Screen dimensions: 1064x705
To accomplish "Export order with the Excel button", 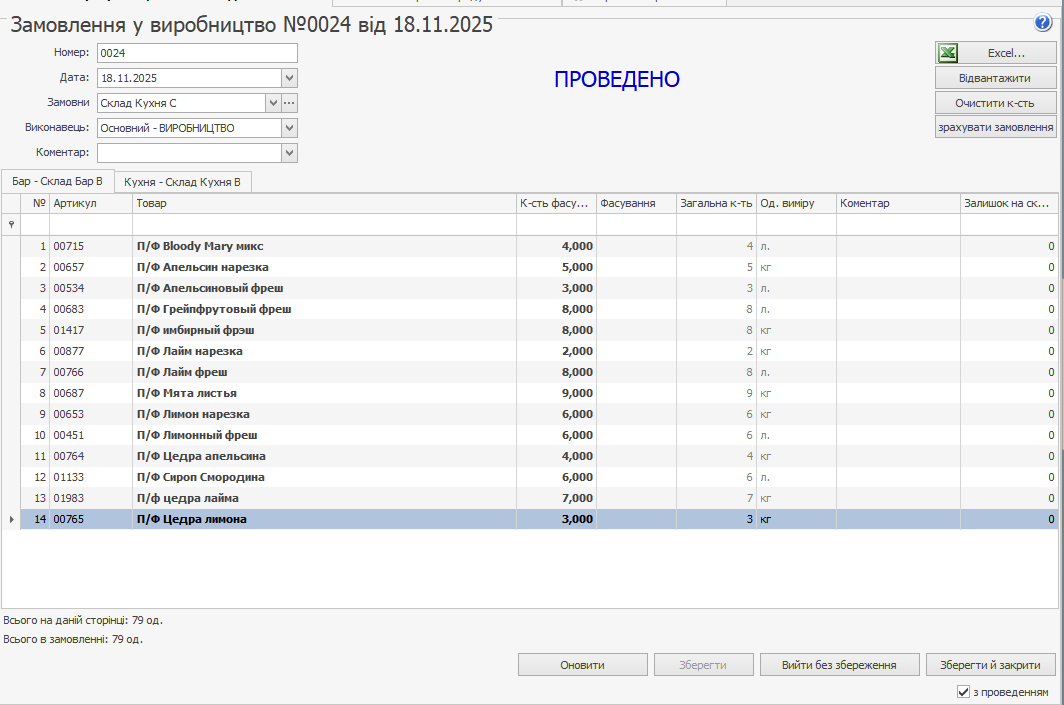I will tap(995, 53).
